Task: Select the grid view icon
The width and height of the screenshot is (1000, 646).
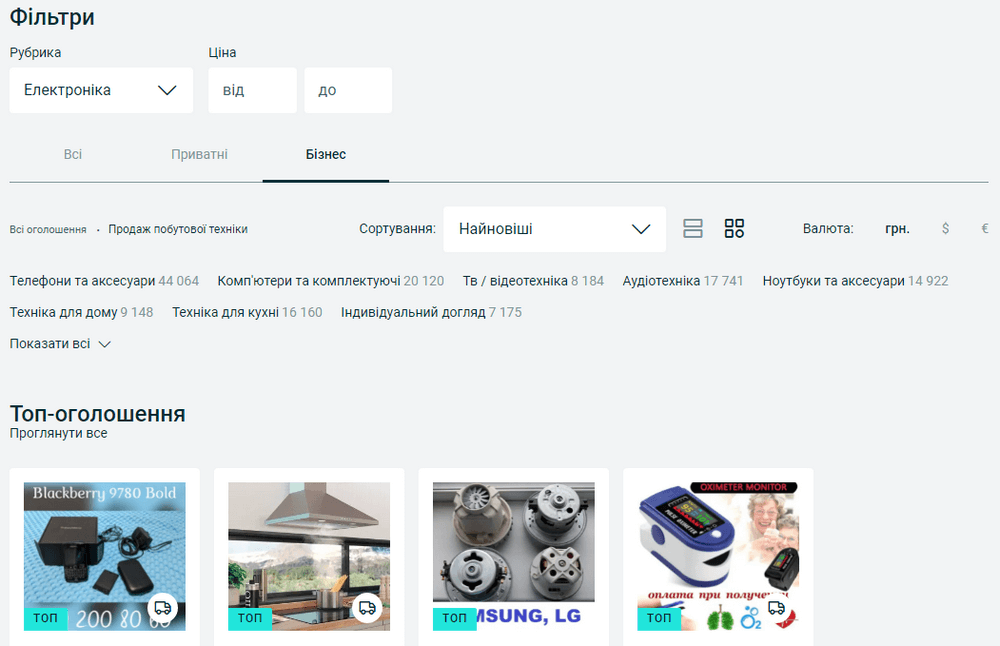Action: (734, 228)
